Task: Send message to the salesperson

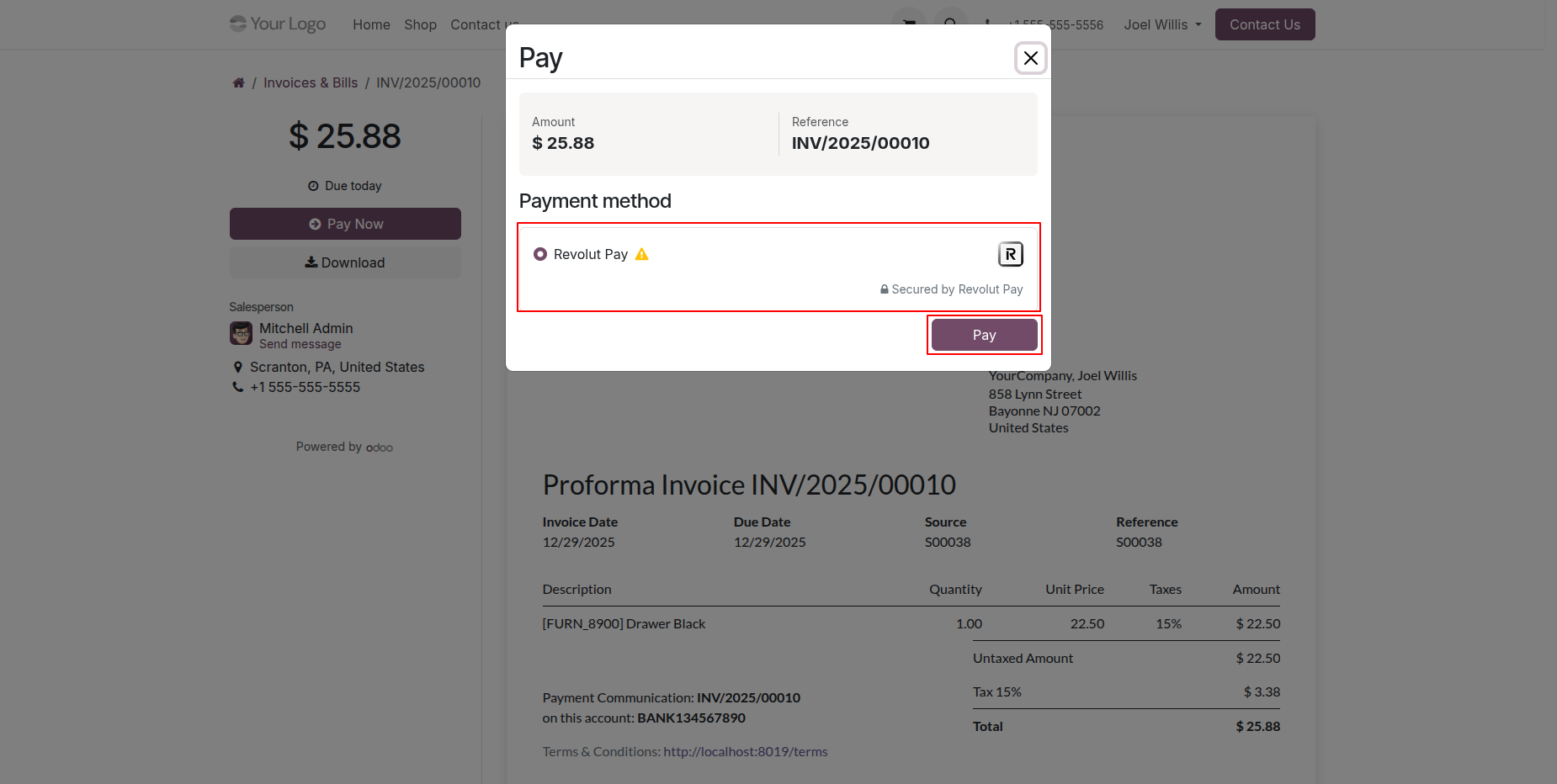Action: pos(300,344)
